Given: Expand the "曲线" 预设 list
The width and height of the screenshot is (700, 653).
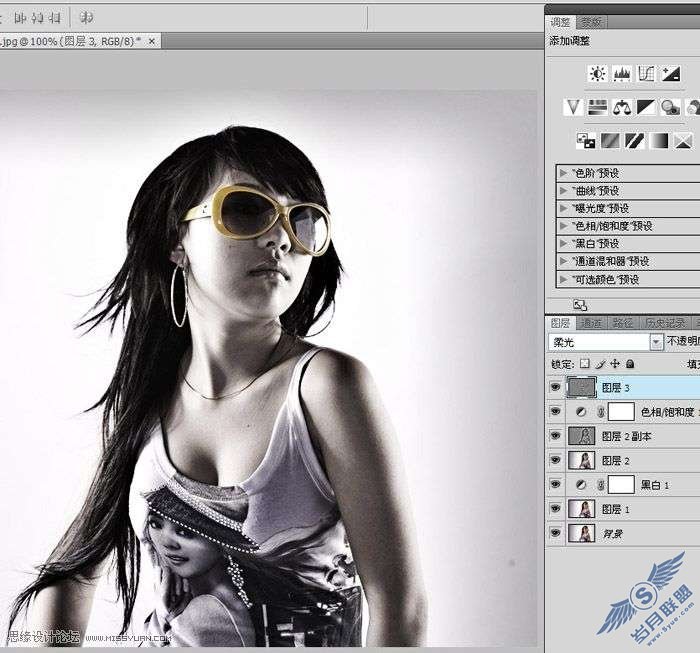Looking at the screenshot, I should pyautogui.click(x=563, y=191).
